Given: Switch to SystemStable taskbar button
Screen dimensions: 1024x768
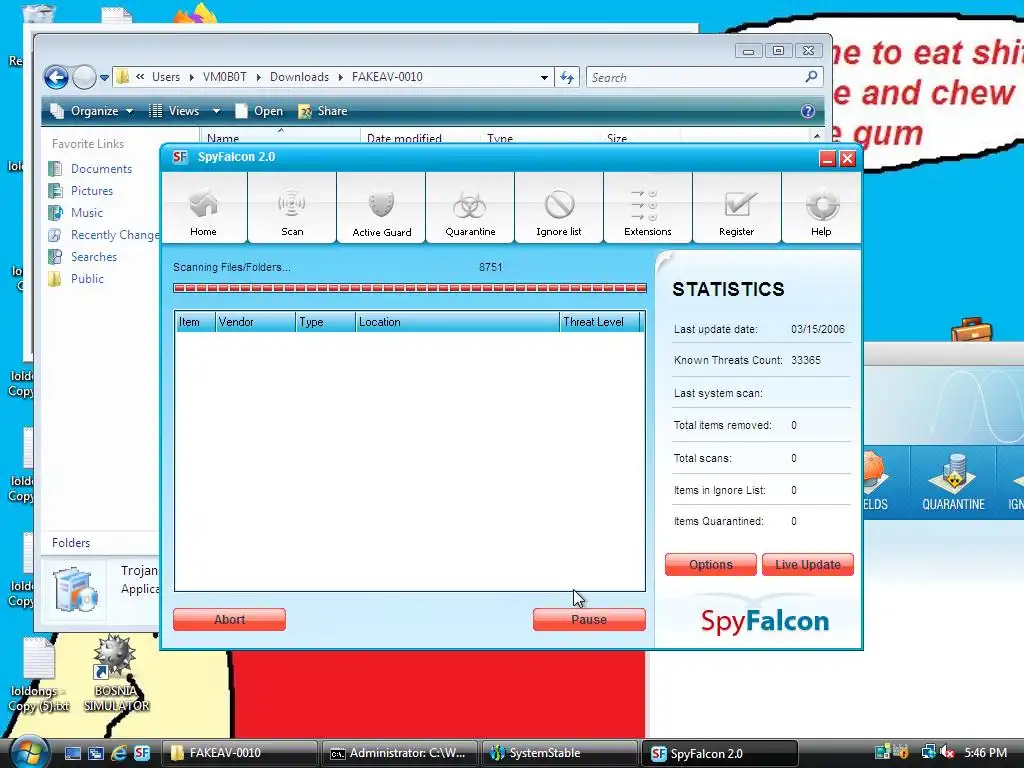Looking at the screenshot, I should [559, 753].
